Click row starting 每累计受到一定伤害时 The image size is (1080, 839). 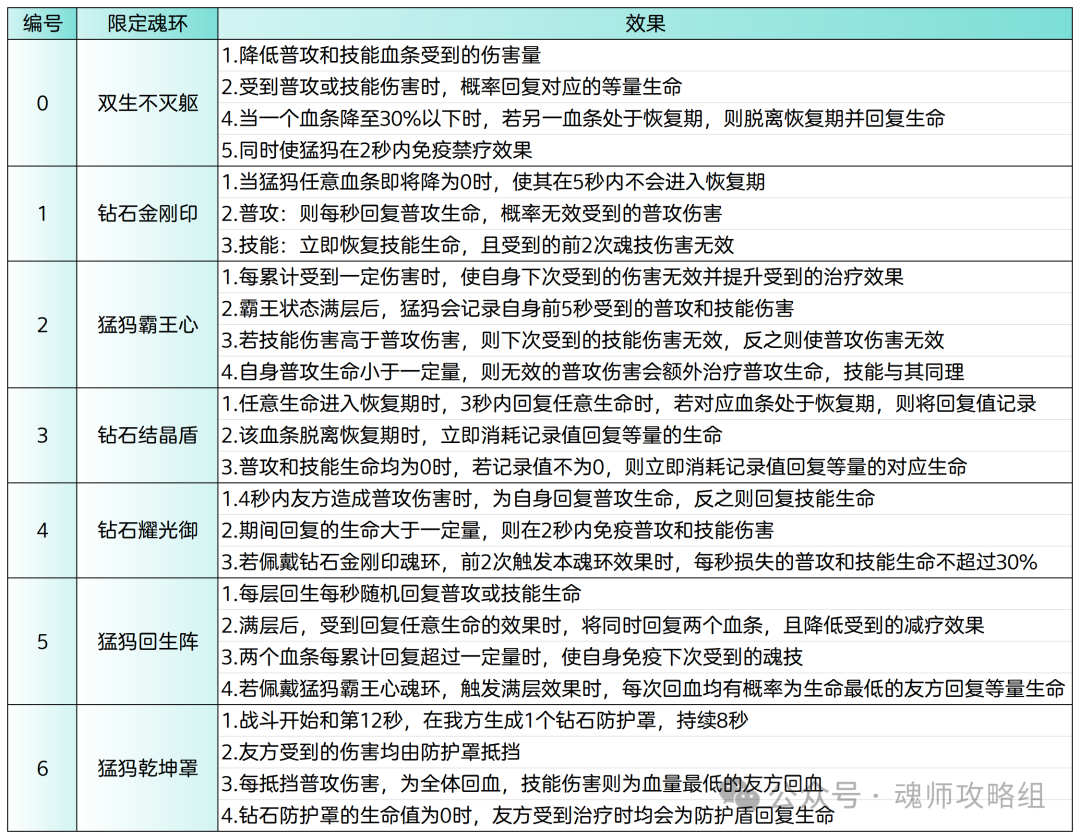(645, 277)
